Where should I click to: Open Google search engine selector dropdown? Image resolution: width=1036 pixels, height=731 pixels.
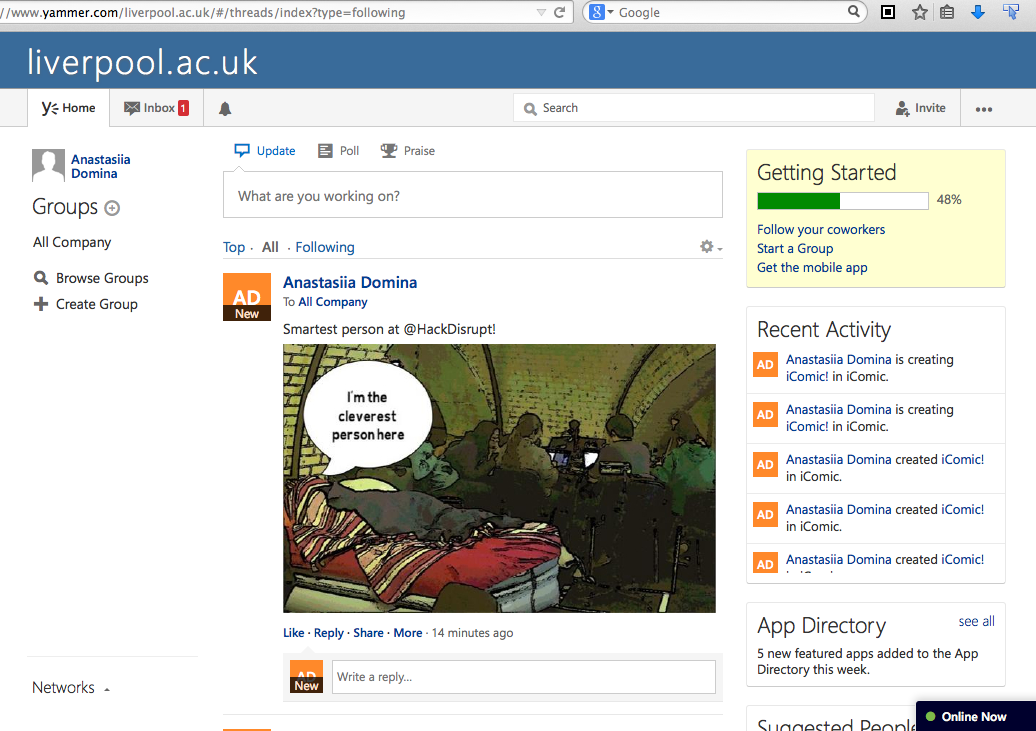coord(601,12)
